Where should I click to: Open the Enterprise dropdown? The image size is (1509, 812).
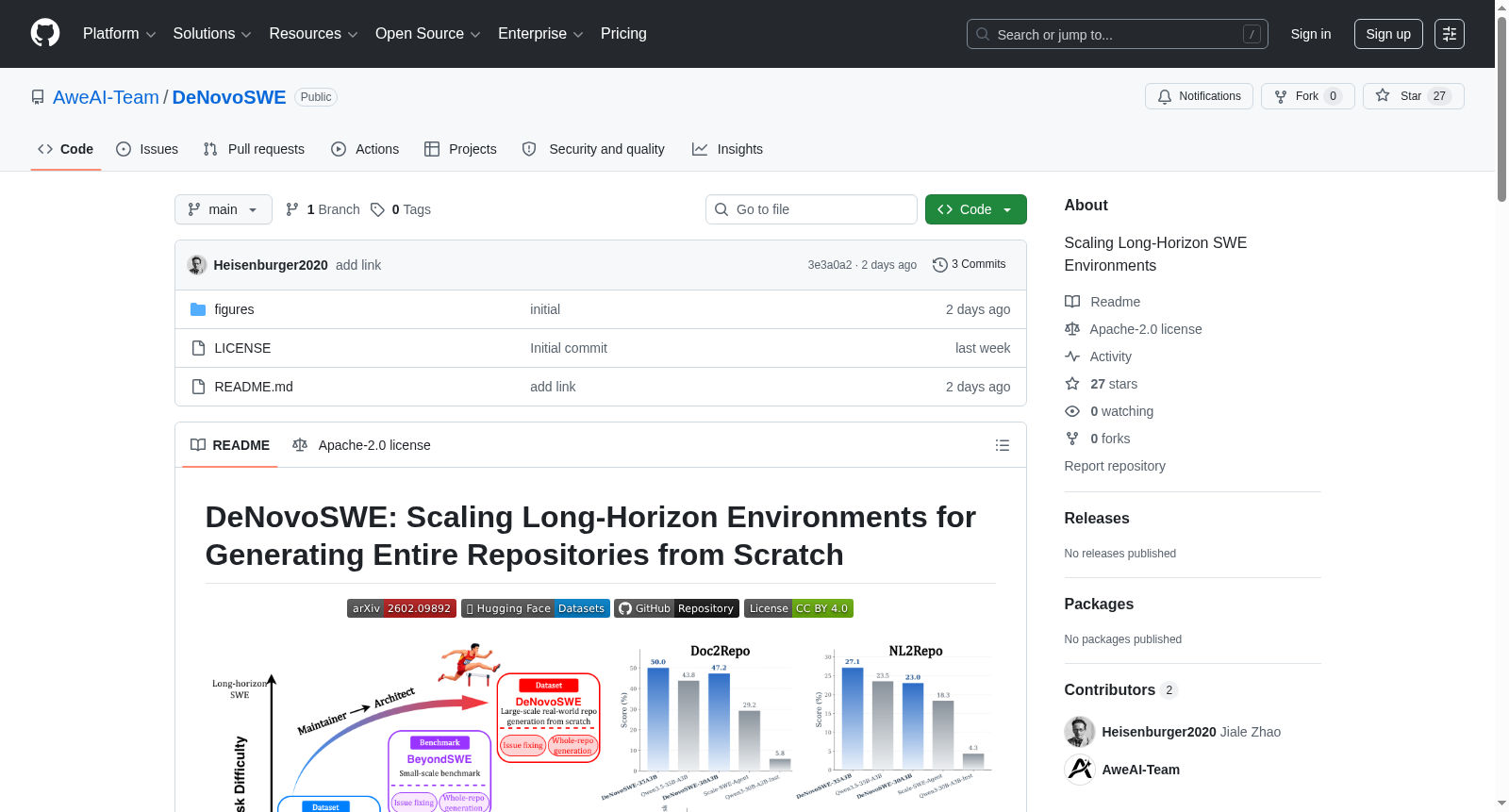pyautogui.click(x=540, y=34)
